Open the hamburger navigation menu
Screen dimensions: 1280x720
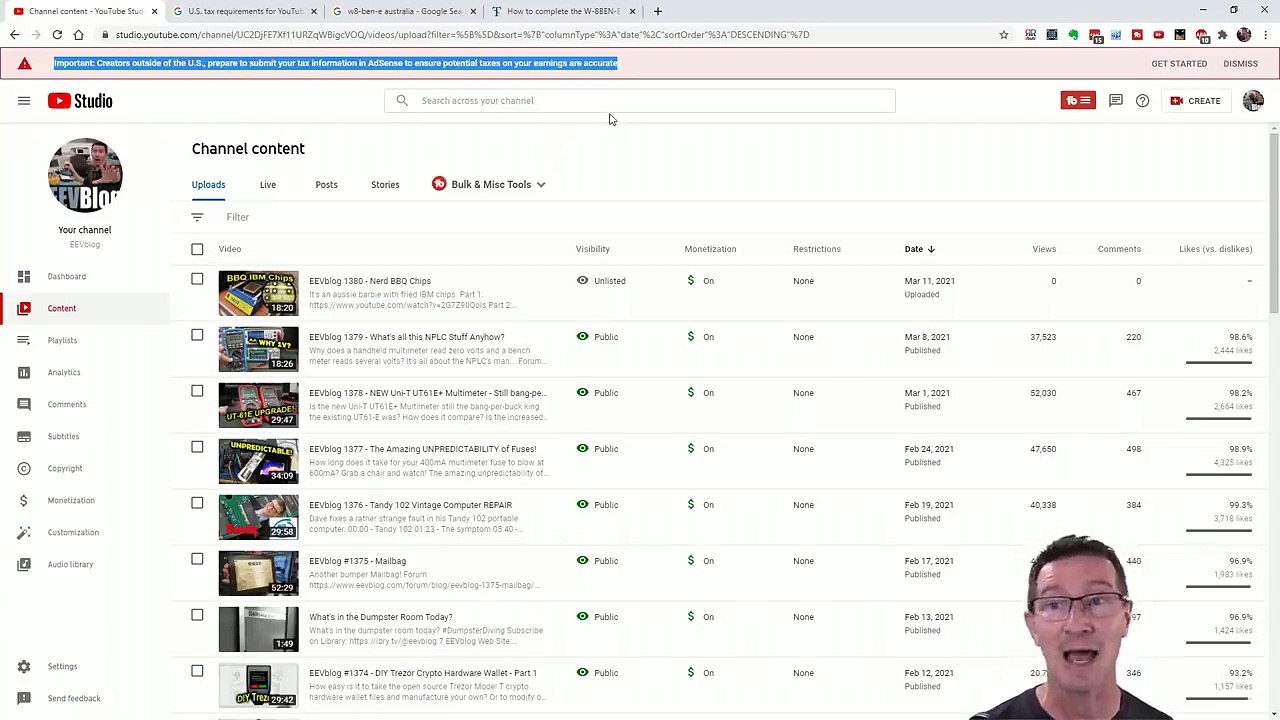24,101
